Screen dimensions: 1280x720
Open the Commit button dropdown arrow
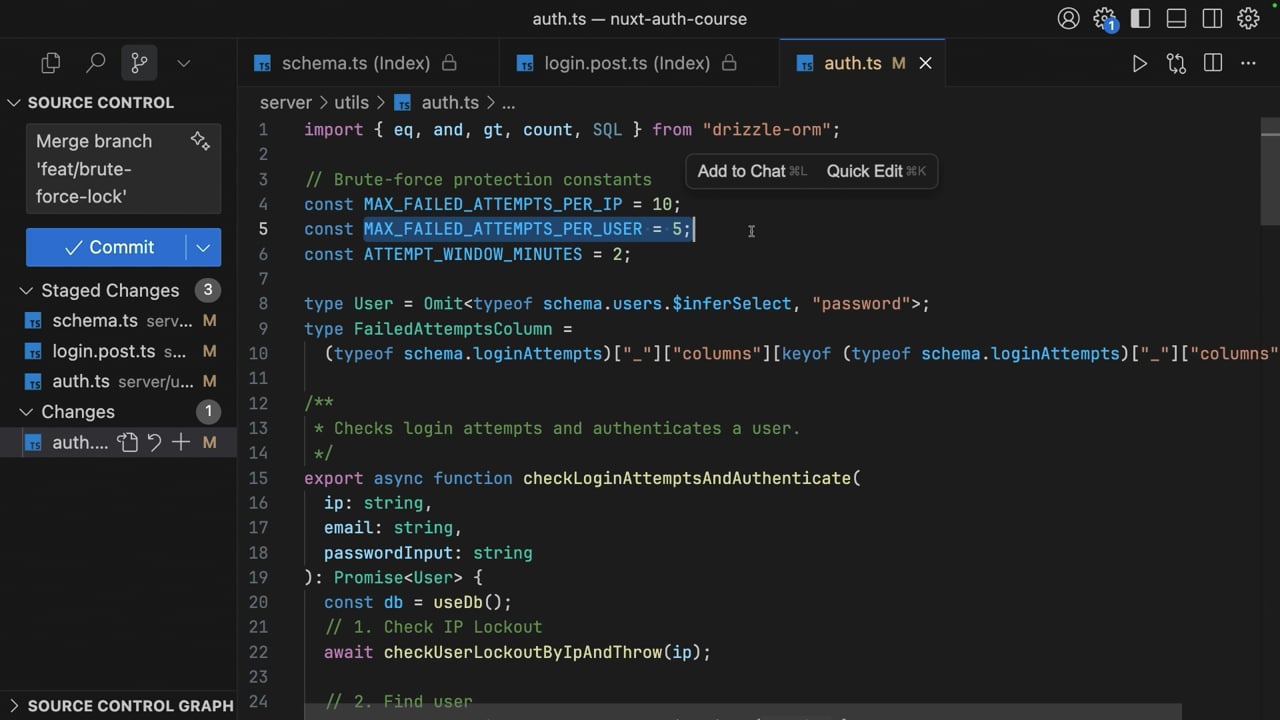point(203,247)
